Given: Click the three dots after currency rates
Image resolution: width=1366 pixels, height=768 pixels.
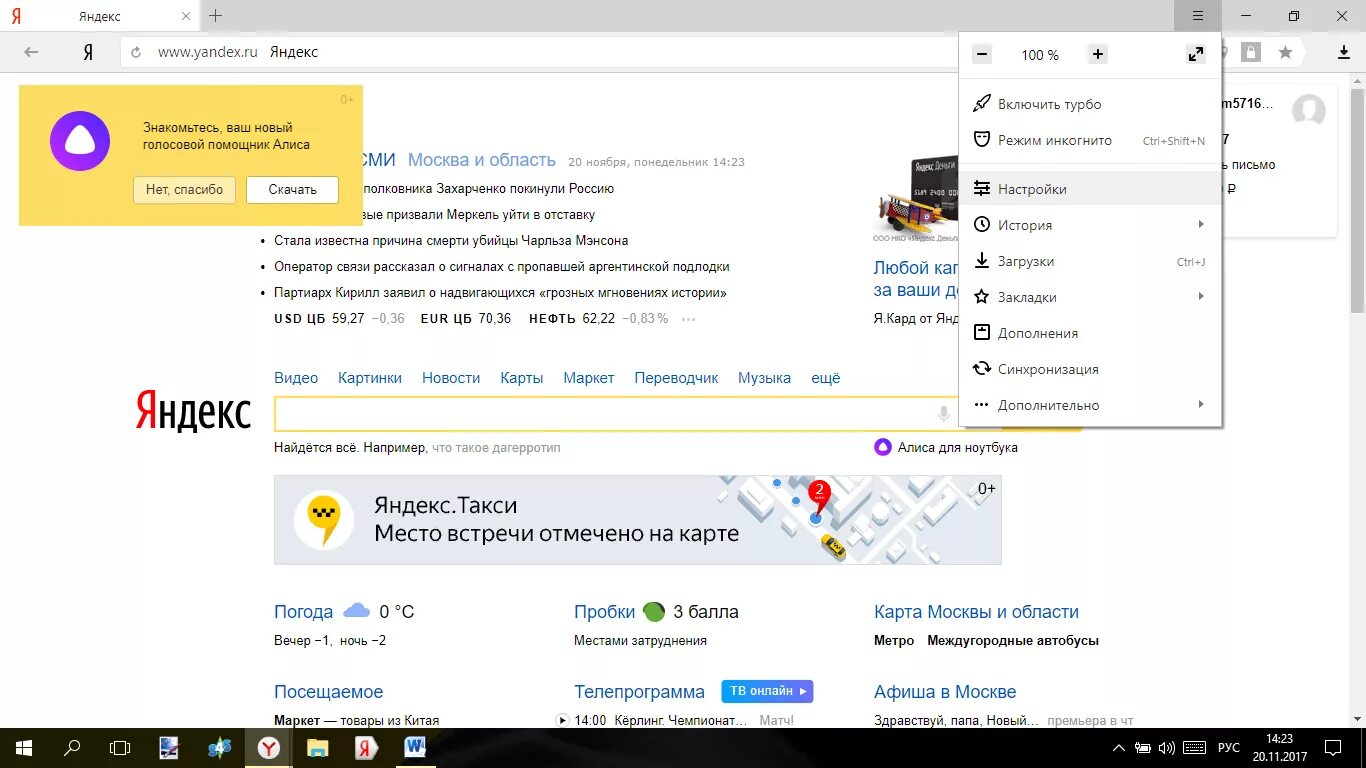Looking at the screenshot, I should click(688, 319).
